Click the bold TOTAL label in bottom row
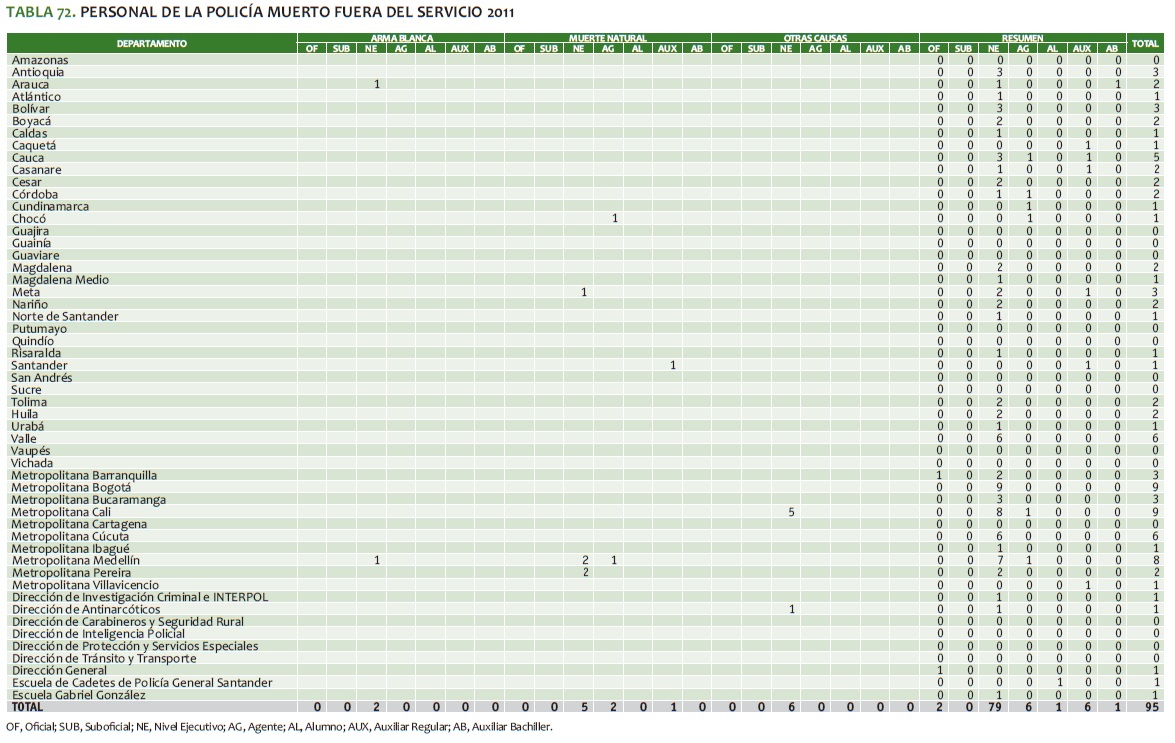 [28, 707]
